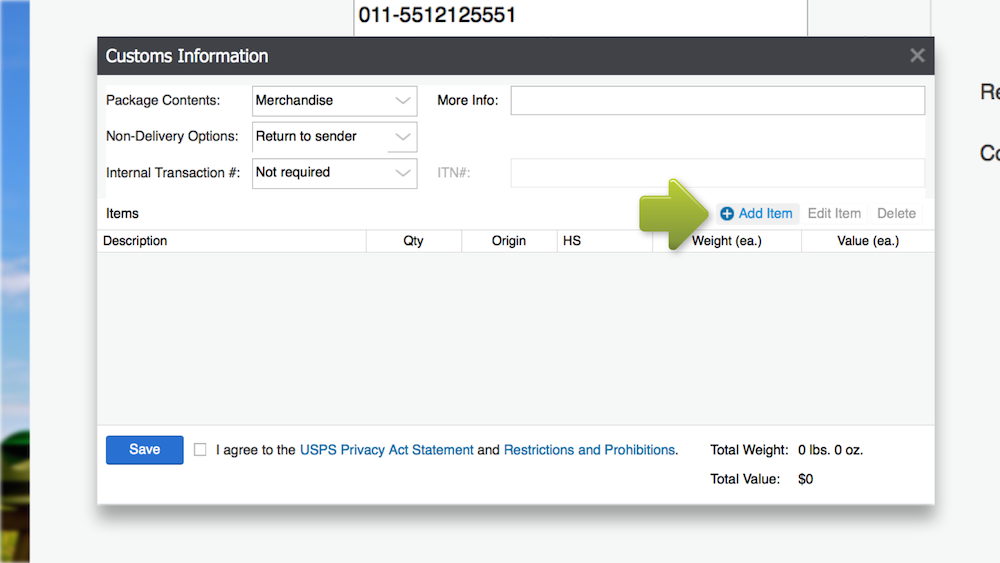Screen dimensions: 1000x563
Task: Open the Restrictions and Prohibitions link
Action: (589, 450)
